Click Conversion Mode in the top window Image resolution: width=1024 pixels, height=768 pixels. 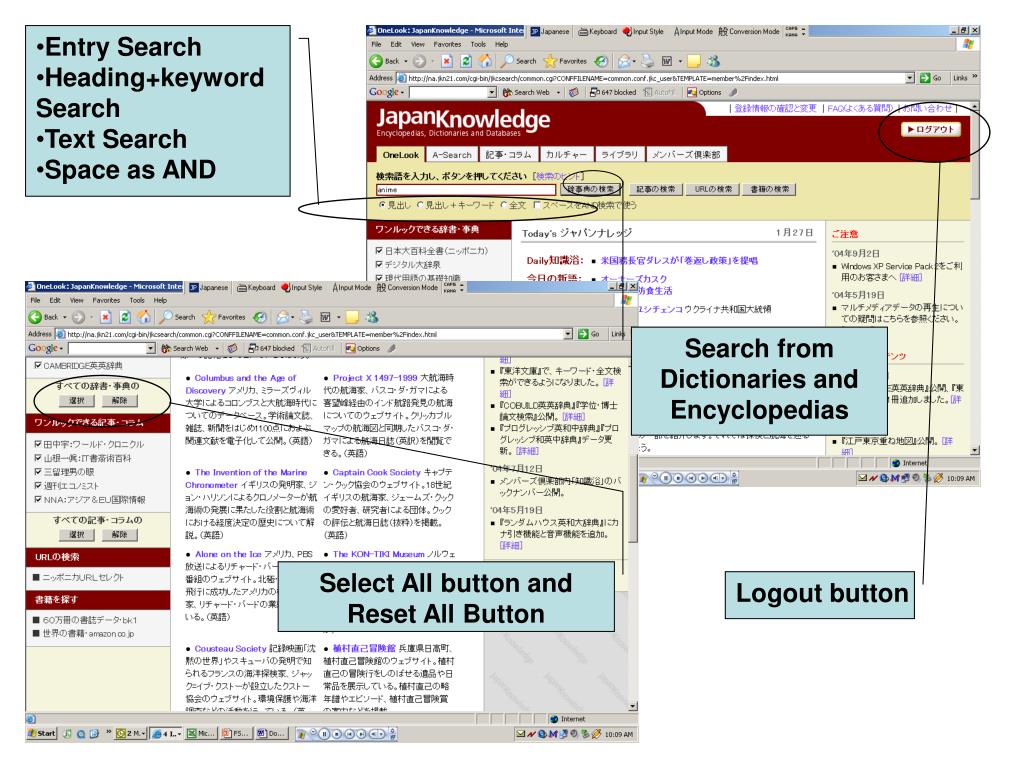pyautogui.click(x=749, y=31)
